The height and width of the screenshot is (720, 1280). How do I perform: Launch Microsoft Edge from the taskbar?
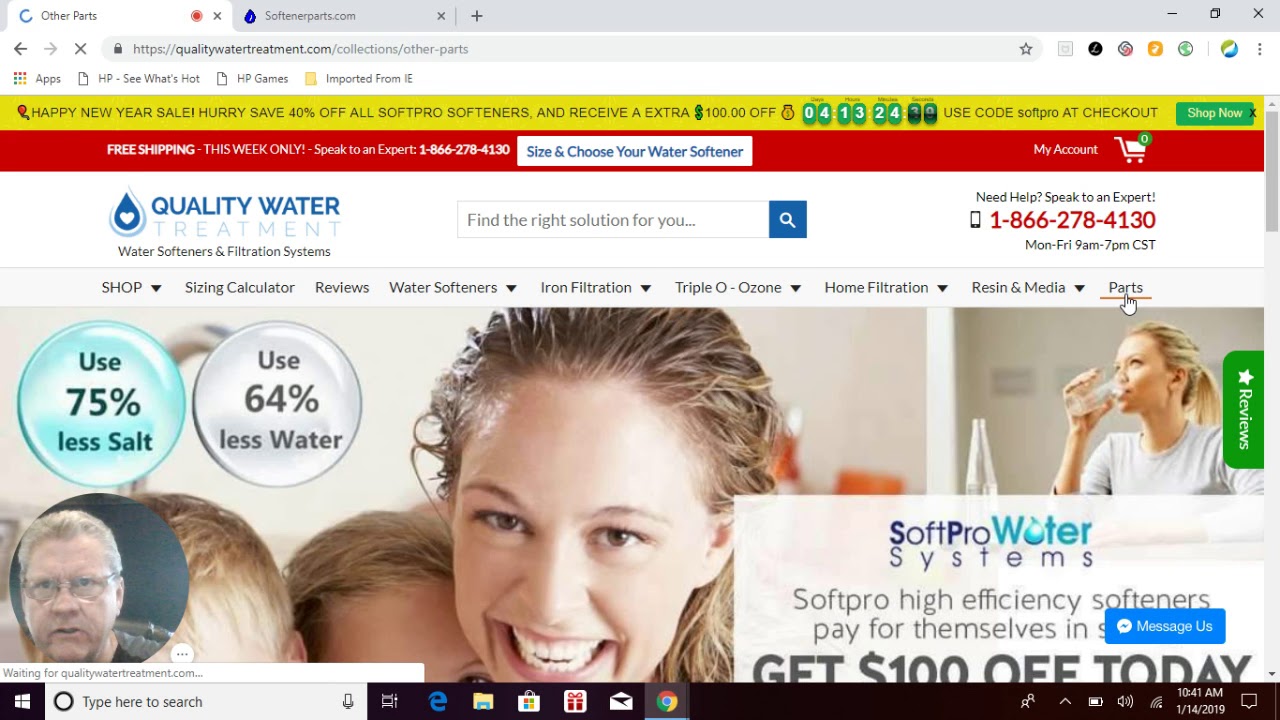click(x=438, y=701)
